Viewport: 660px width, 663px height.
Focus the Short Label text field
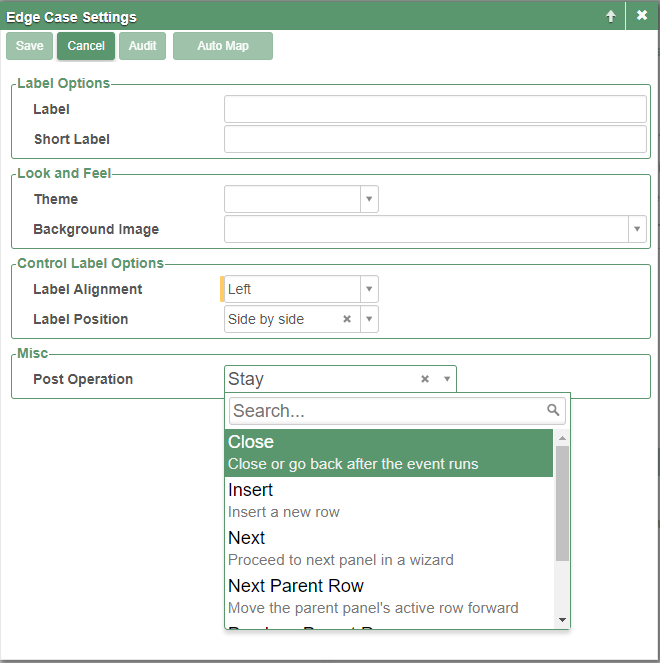click(435, 139)
